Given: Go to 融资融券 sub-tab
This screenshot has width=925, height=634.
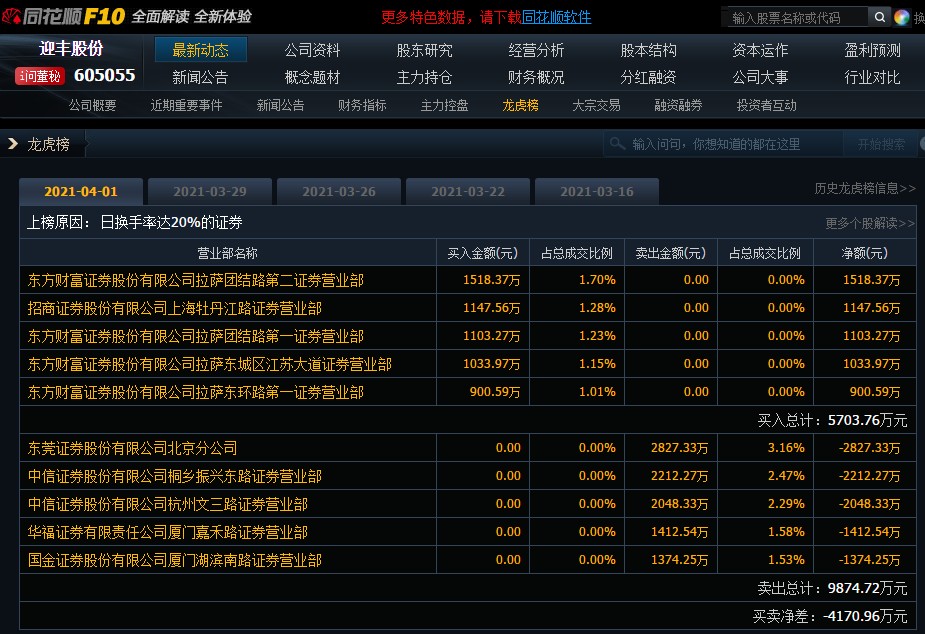Looking at the screenshot, I should coord(678,105).
